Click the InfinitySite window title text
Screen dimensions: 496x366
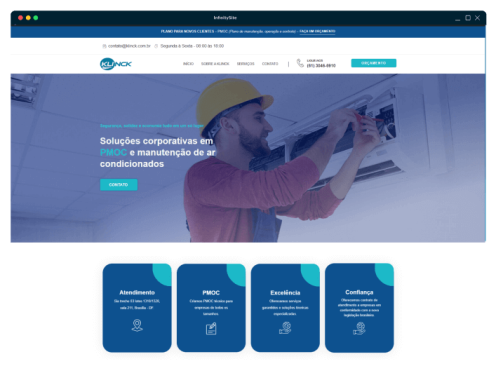pyautogui.click(x=225, y=18)
